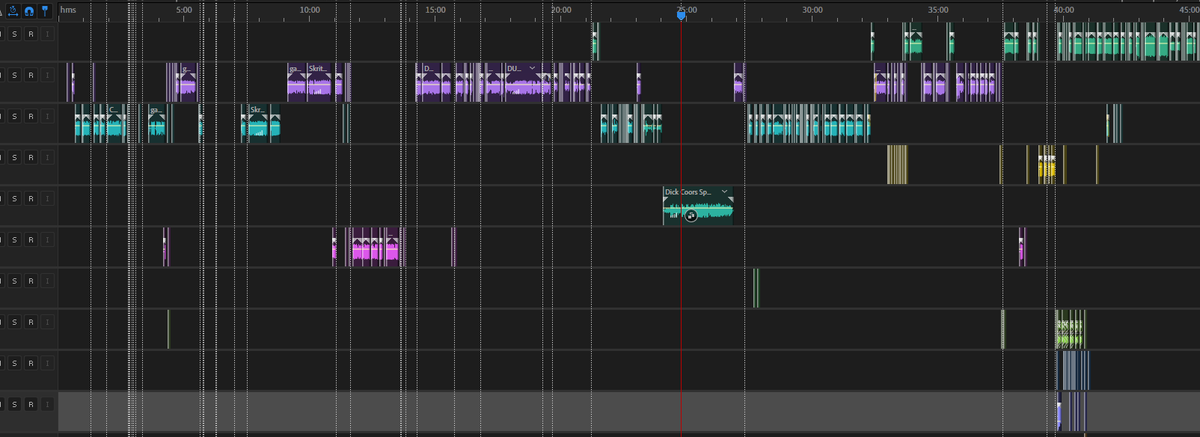1200x437 pixels.
Task: Click the ruler at the 15:00 mark
Action: [x=435, y=9]
